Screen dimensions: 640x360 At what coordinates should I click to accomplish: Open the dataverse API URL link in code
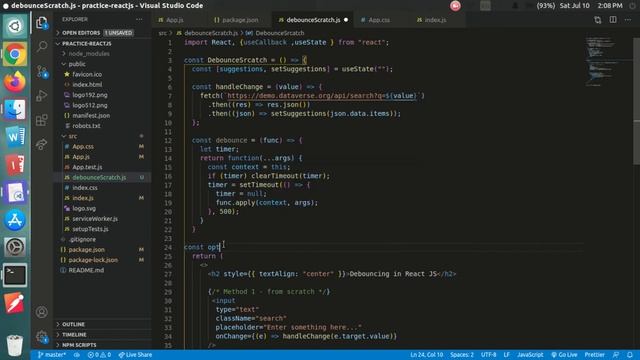322,96
